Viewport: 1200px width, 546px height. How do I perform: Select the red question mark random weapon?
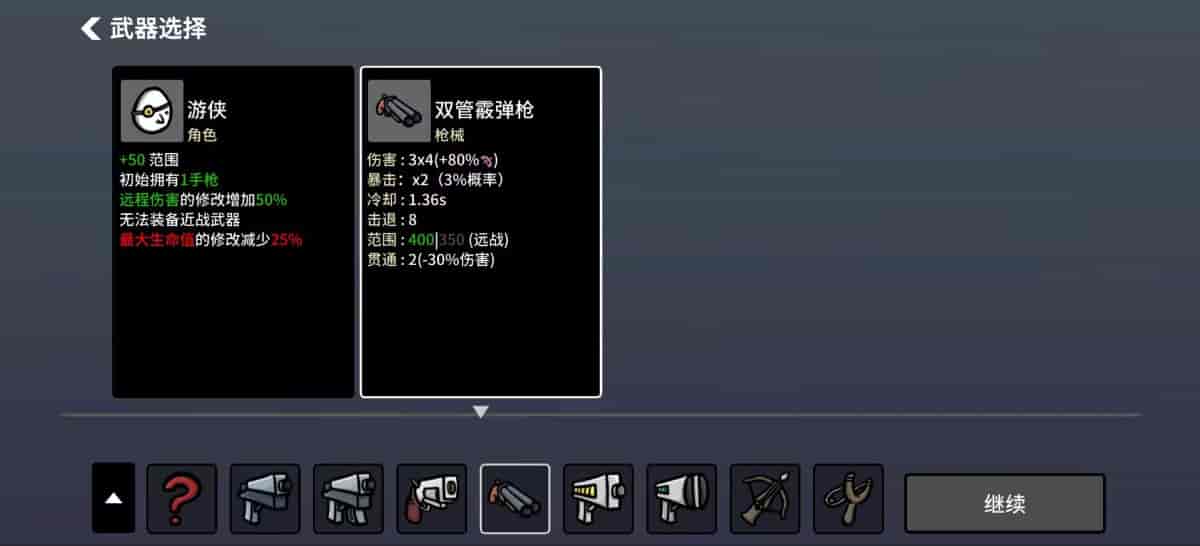(182, 498)
